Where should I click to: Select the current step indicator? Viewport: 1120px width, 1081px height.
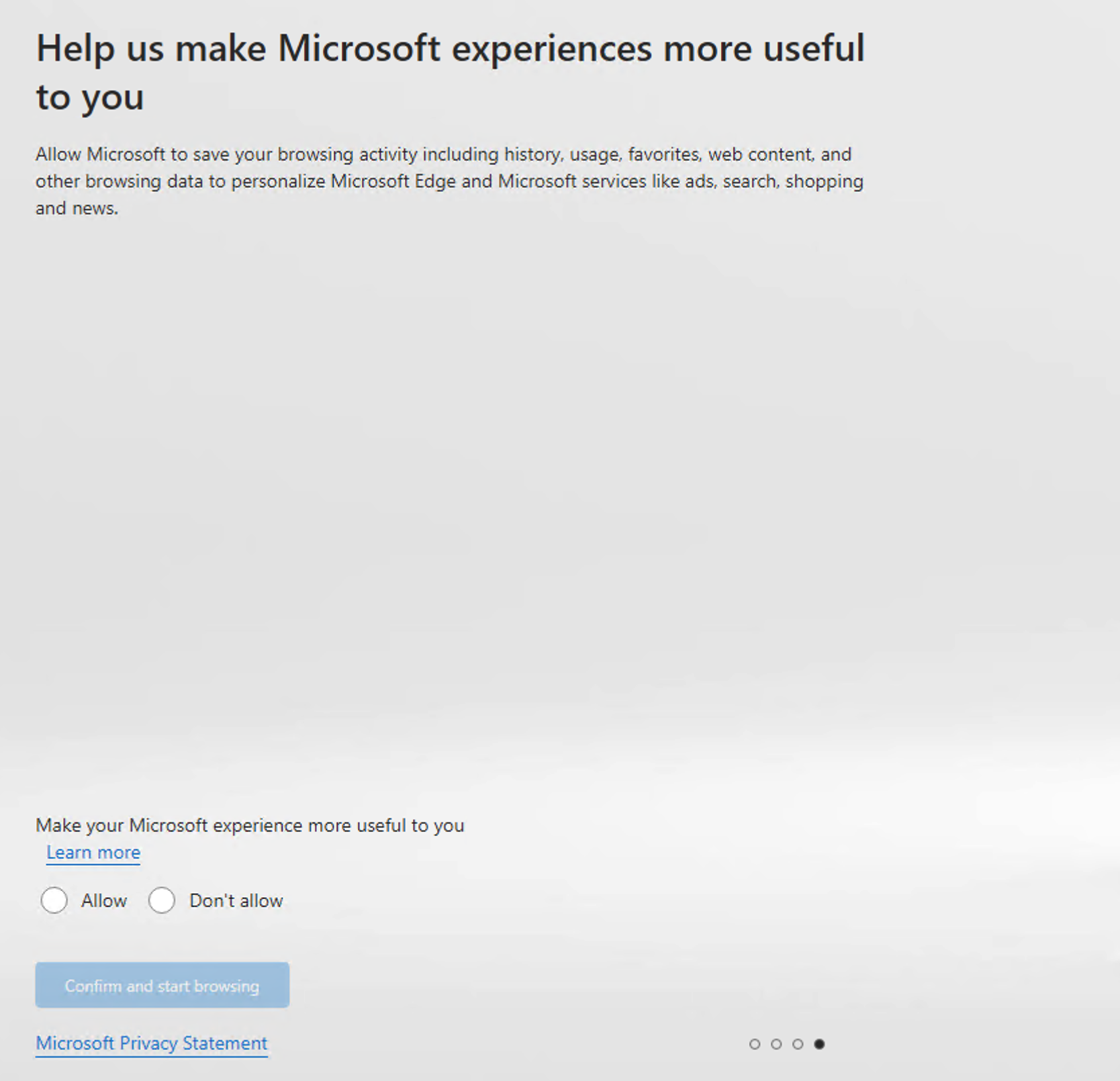(819, 1044)
